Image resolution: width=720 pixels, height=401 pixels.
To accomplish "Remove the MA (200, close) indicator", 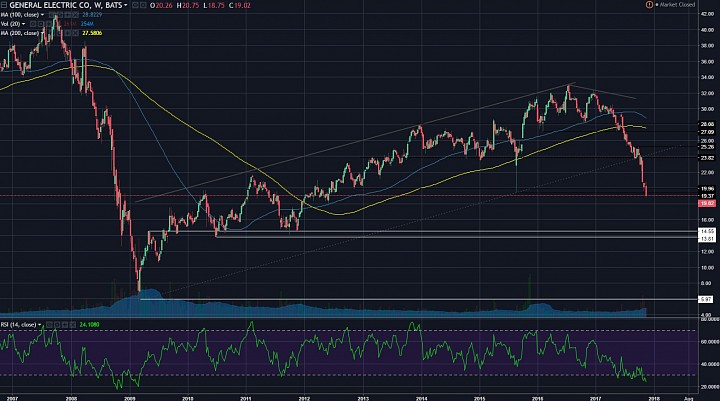I will (x=75, y=33).
